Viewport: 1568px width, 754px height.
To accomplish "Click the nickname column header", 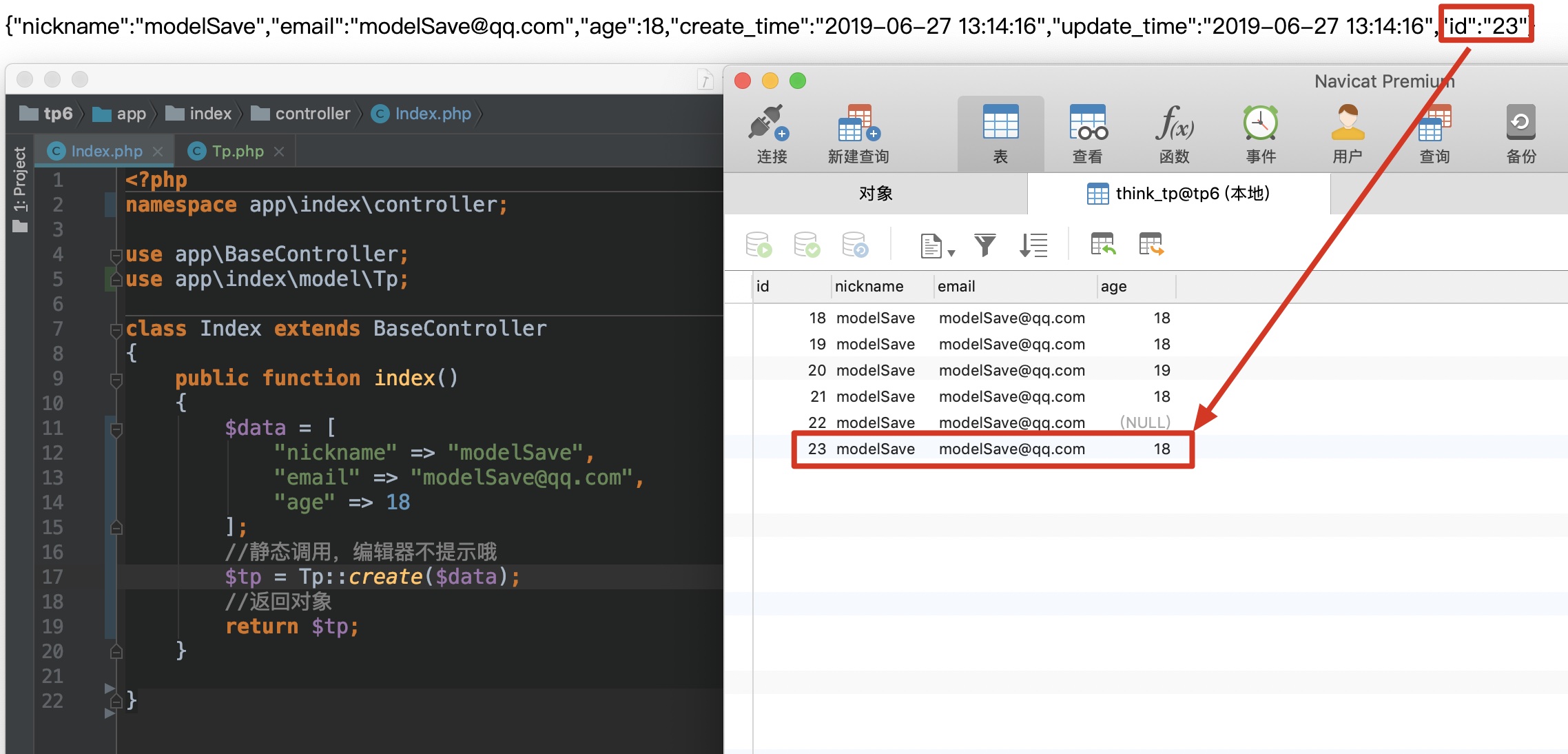I will pyautogui.click(x=883, y=286).
